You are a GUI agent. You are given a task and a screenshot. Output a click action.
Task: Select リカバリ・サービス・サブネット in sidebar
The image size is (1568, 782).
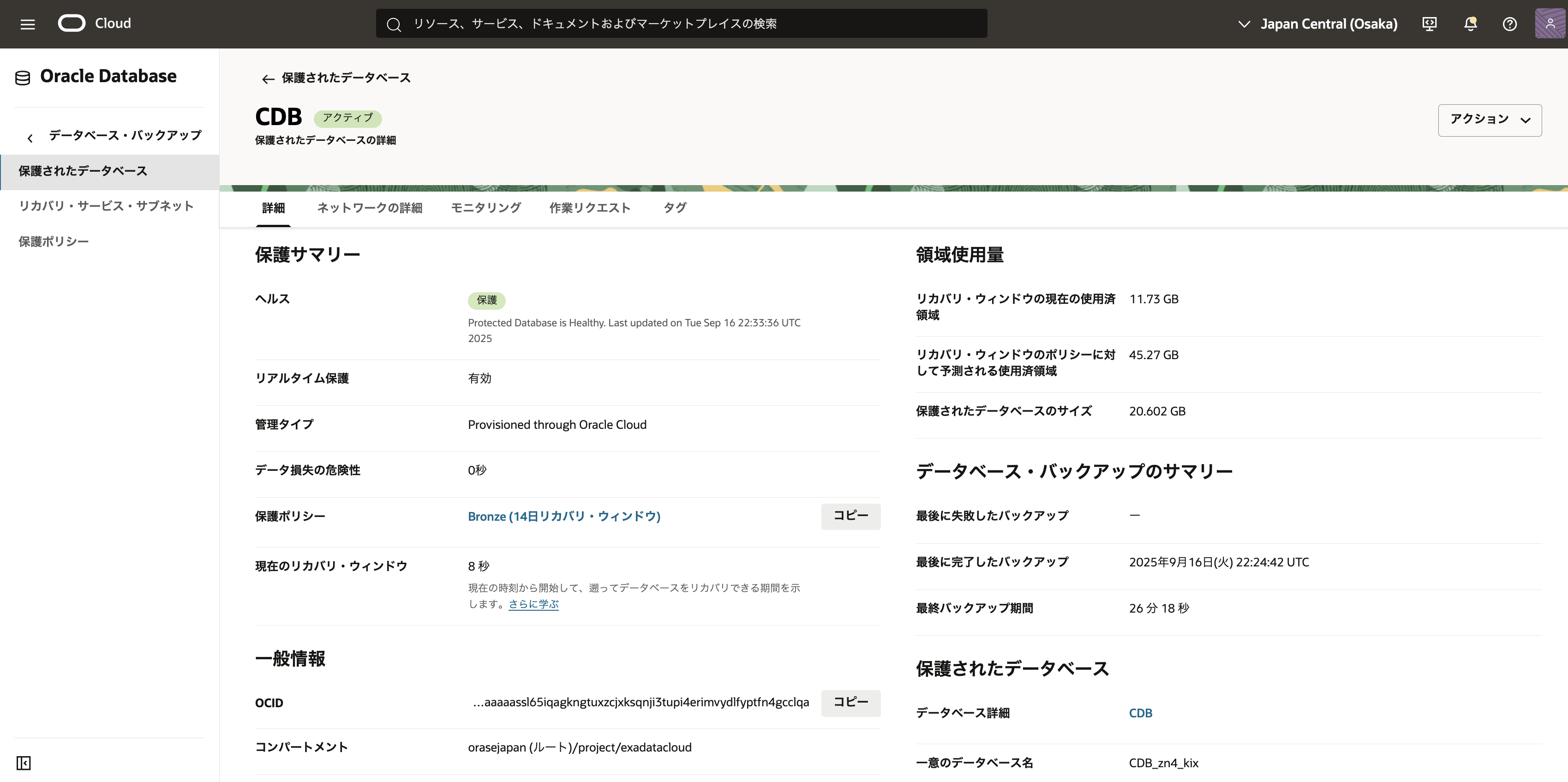106,206
